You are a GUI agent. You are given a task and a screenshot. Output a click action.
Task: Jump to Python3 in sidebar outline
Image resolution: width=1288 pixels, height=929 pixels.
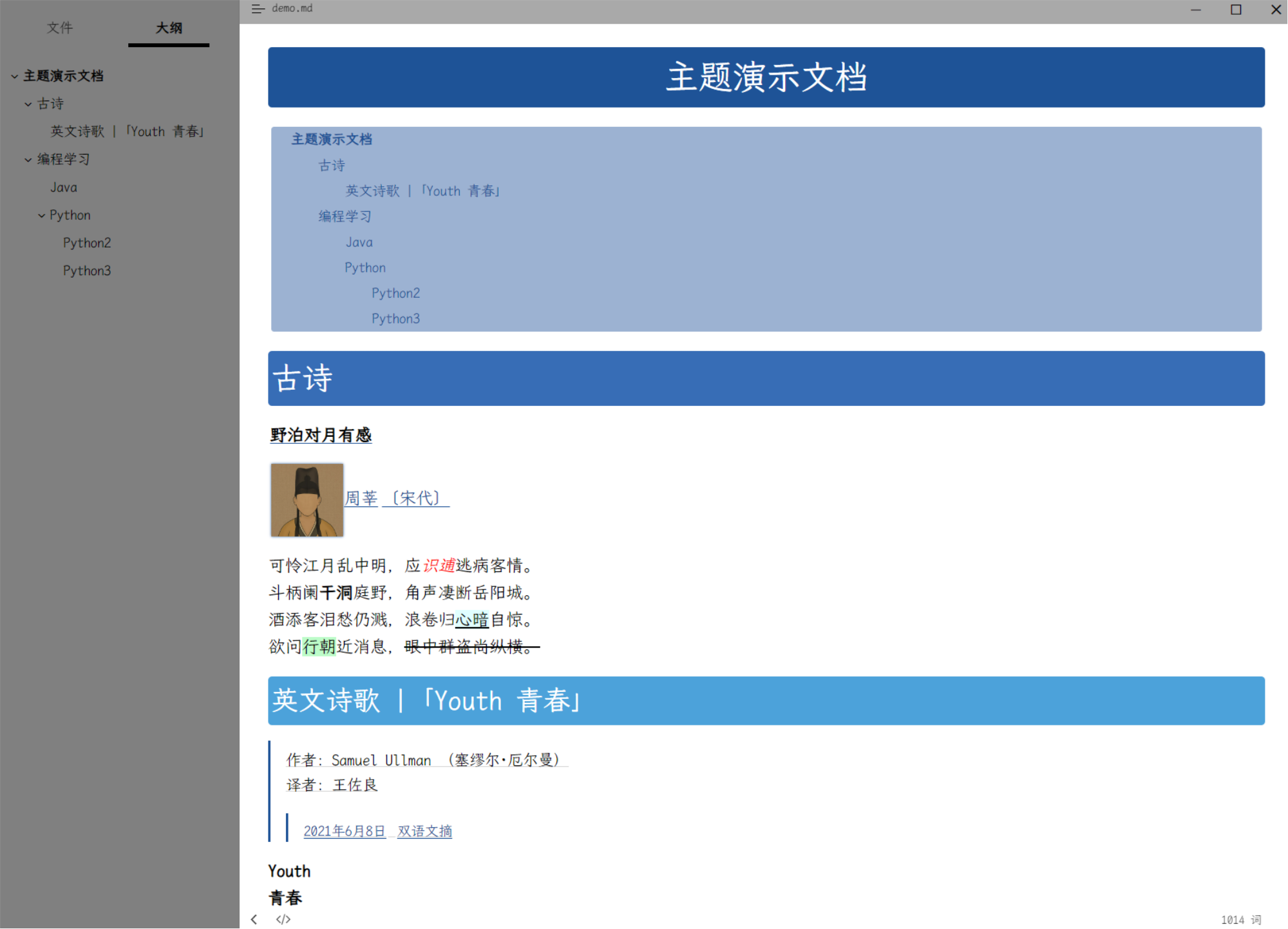pos(87,271)
